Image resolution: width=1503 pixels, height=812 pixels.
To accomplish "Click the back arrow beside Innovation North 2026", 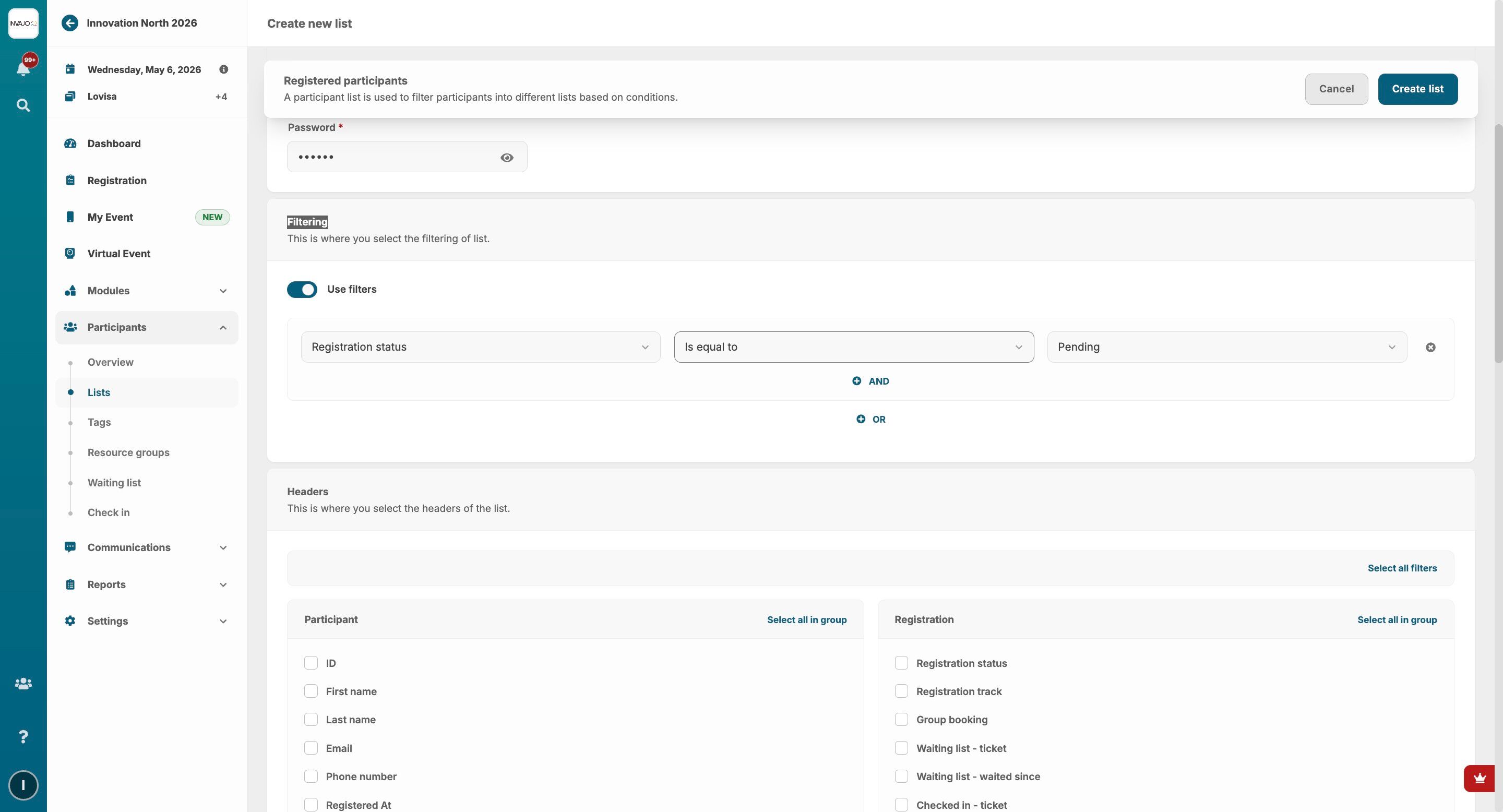I will point(70,23).
